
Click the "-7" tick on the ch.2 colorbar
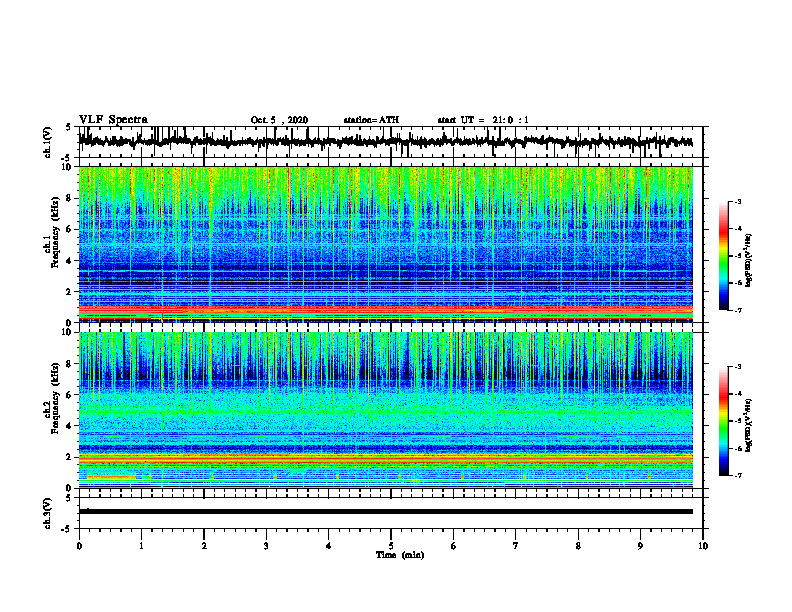tap(738, 475)
